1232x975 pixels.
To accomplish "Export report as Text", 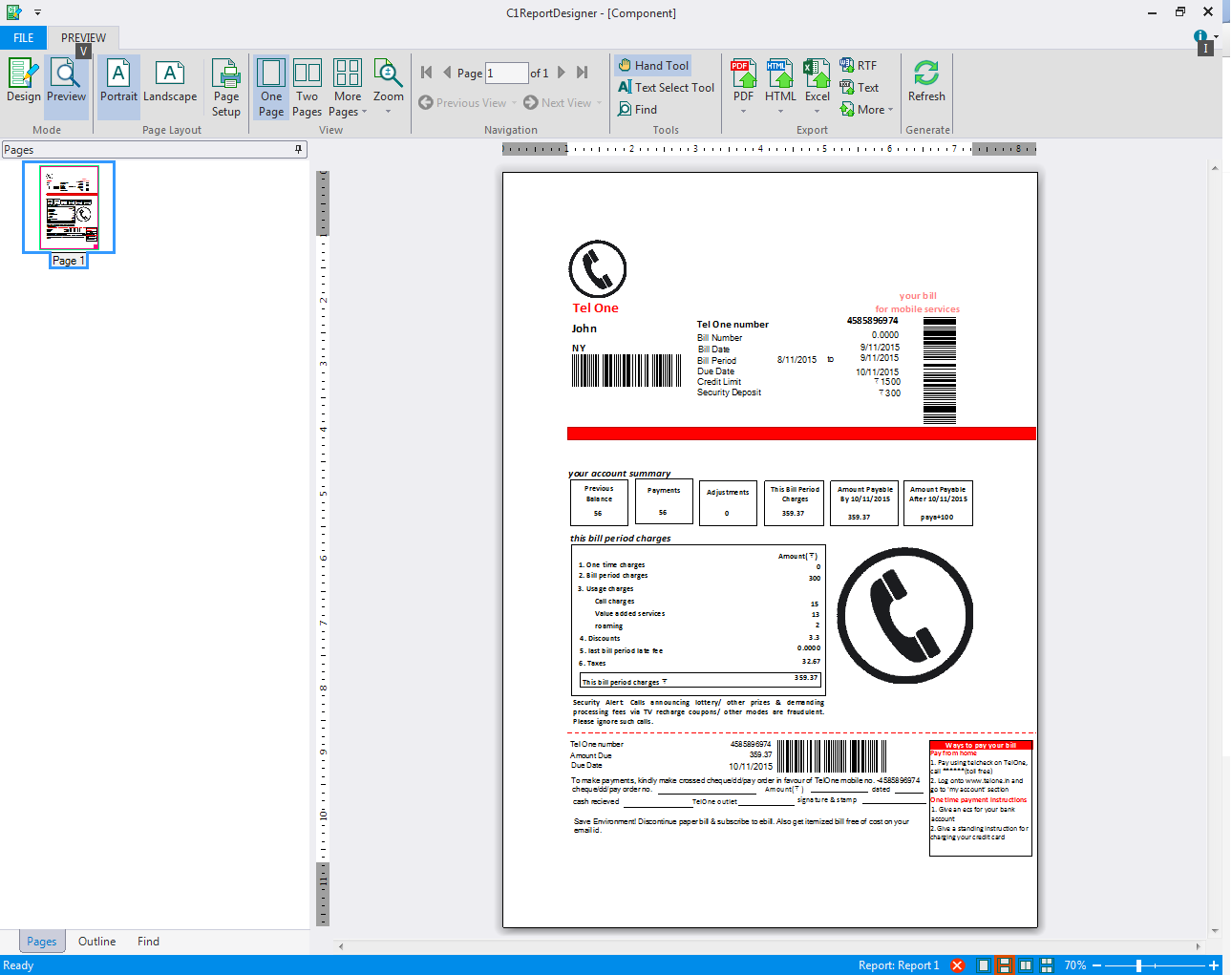I will coord(859,87).
